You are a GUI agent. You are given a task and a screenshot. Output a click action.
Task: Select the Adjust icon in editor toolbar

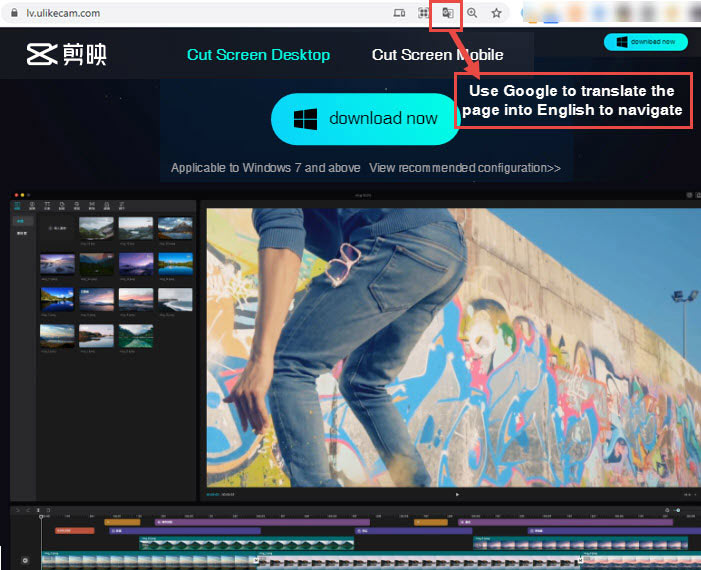pyautogui.click(x=121, y=206)
